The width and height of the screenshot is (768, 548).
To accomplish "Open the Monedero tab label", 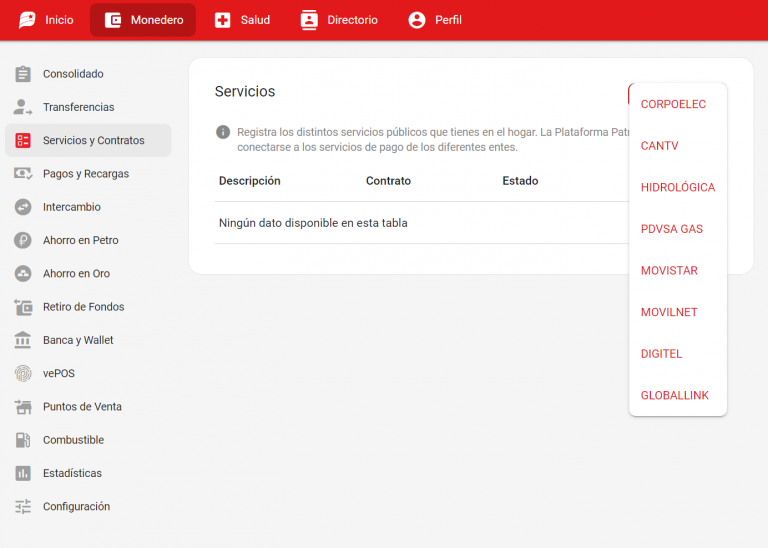I will point(157,20).
